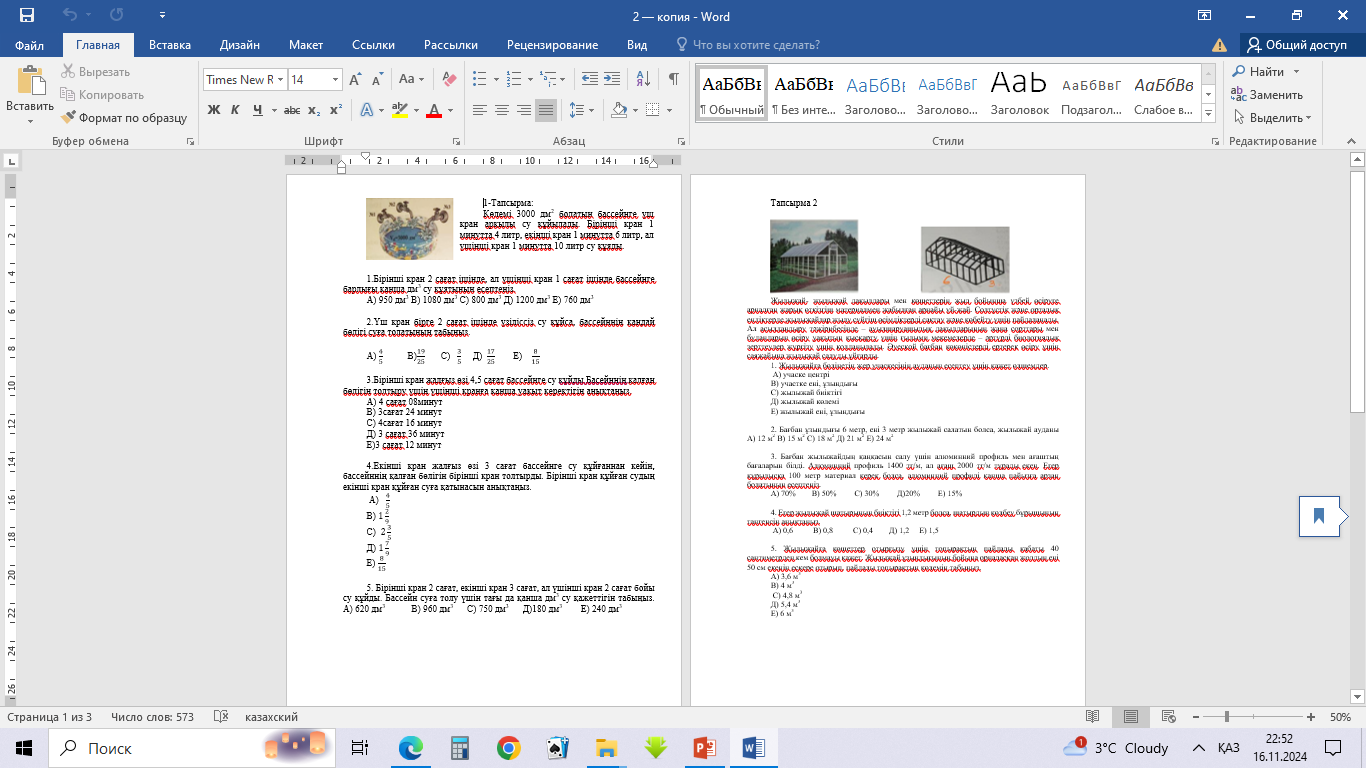The image size is (1366, 768).
Task: Open PowerPoint from the Windows taskbar
Action: pyautogui.click(x=706, y=748)
